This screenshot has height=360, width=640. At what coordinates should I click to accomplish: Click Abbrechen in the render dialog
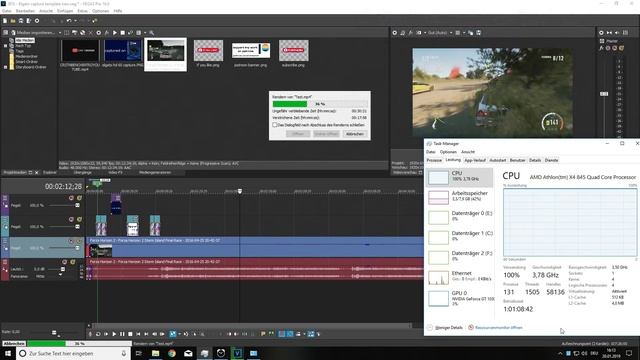pos(355,134)
